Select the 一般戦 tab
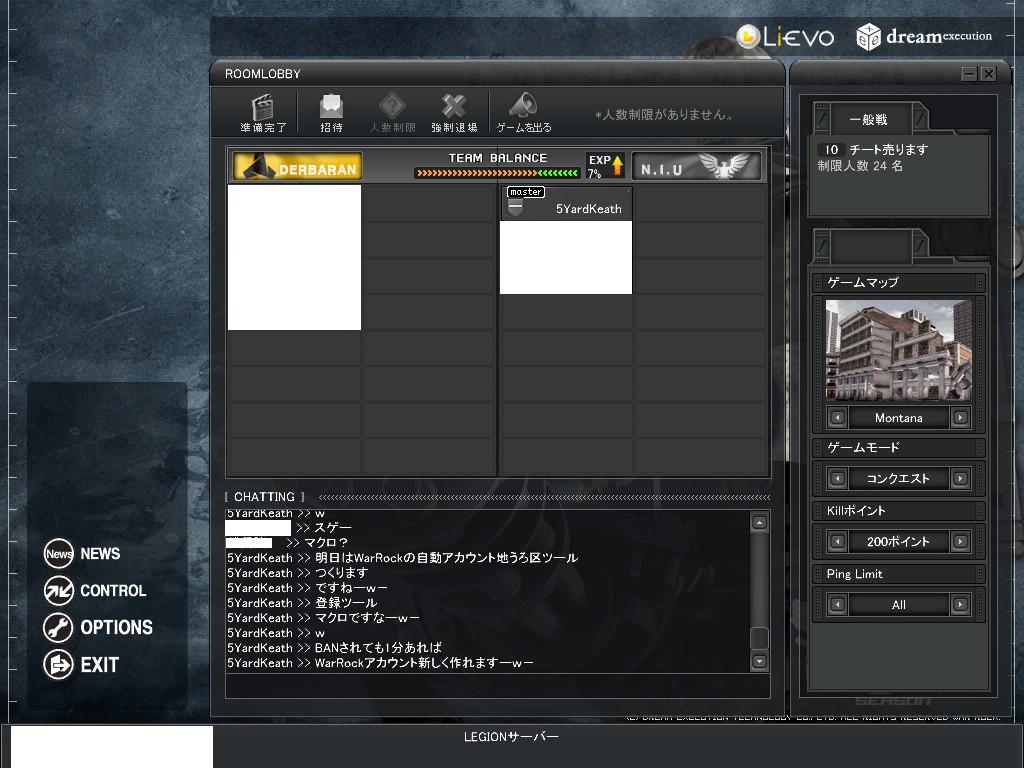Image resolution: width=1024 pixels, height=768 pixels. coord(868,120)
